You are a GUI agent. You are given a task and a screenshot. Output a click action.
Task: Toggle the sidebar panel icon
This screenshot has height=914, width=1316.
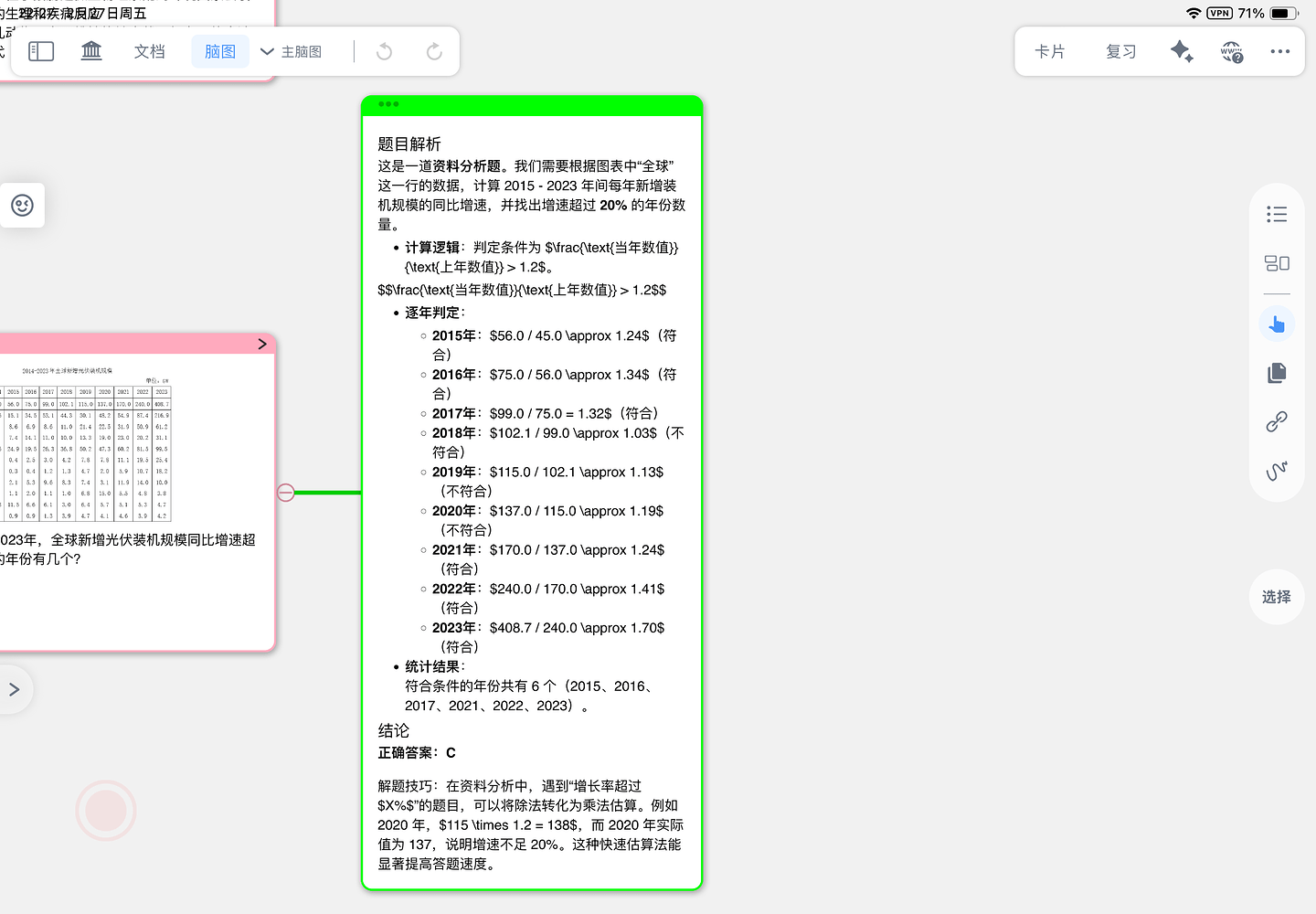[x=41, y=51]
